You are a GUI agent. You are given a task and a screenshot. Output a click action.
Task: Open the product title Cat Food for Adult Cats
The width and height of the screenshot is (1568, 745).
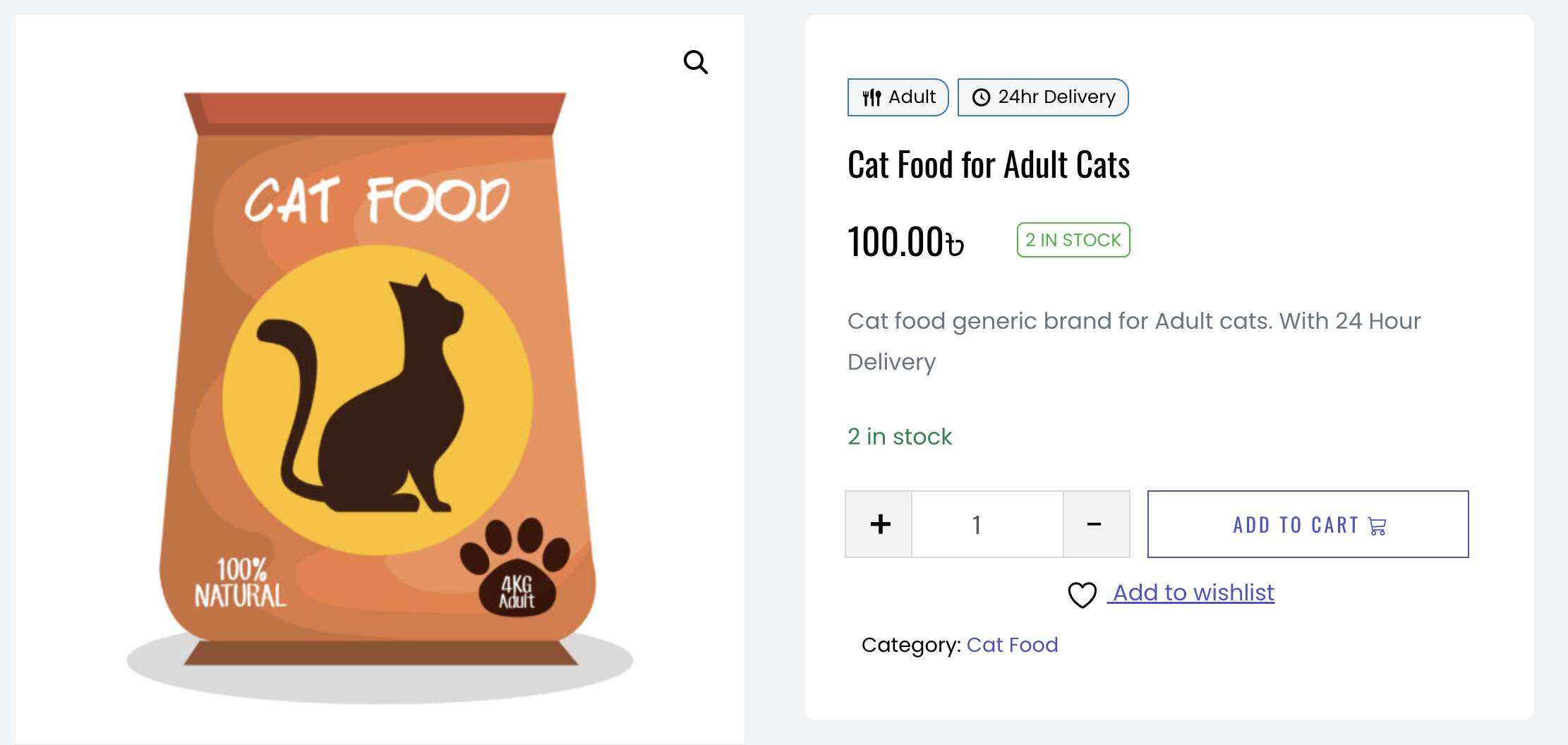988,164
